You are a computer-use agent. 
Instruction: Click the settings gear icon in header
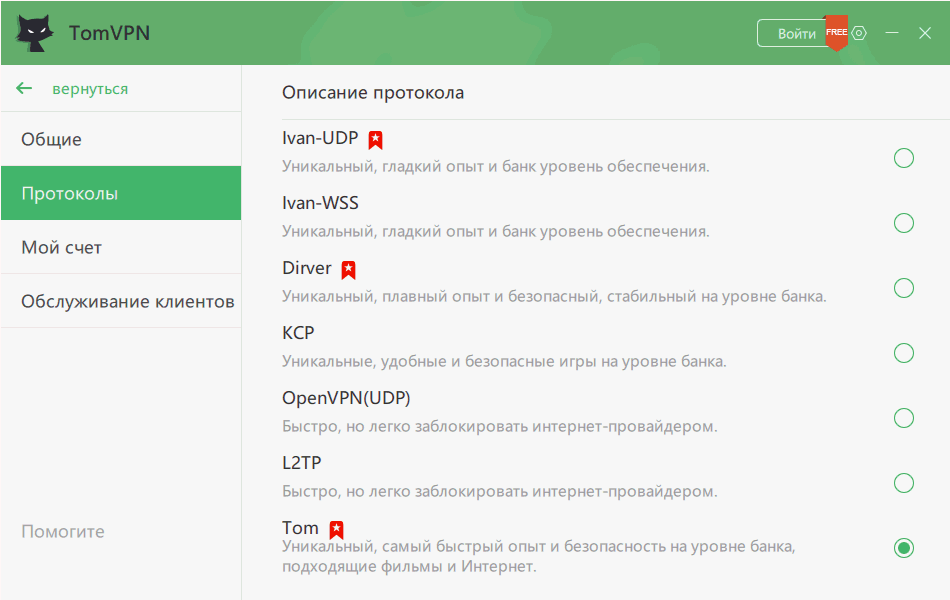click(859, 33)
